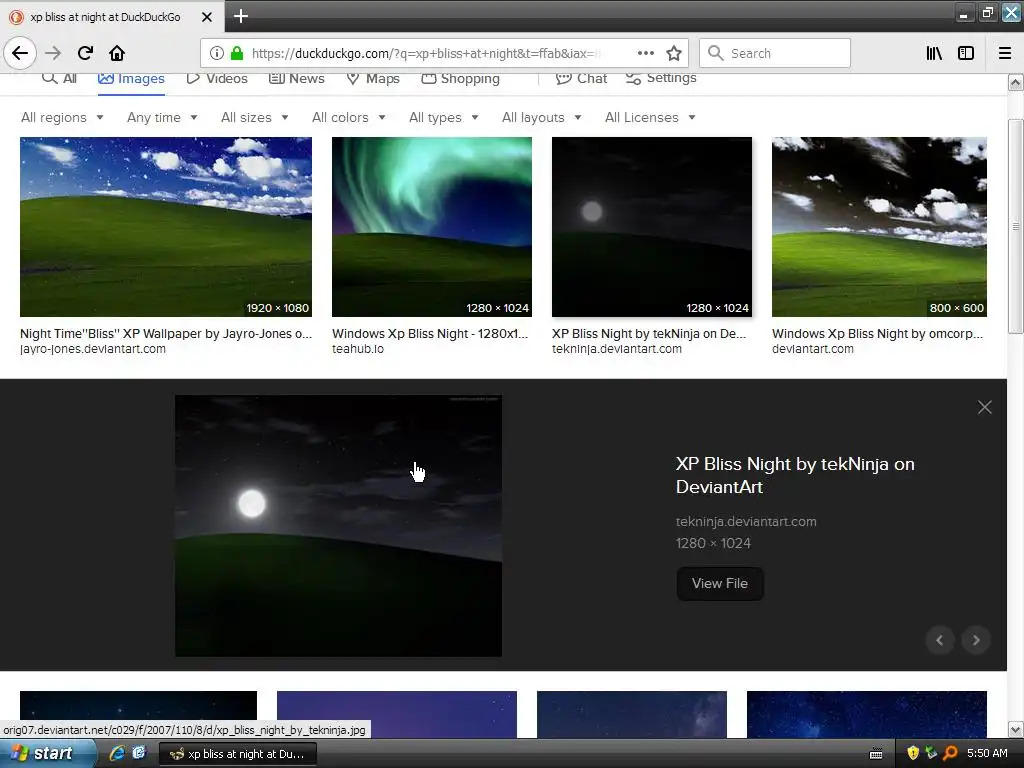Launch Internet Explorer from quick launch
Screen dimensions: 1024x768
(x=117, y=753)
